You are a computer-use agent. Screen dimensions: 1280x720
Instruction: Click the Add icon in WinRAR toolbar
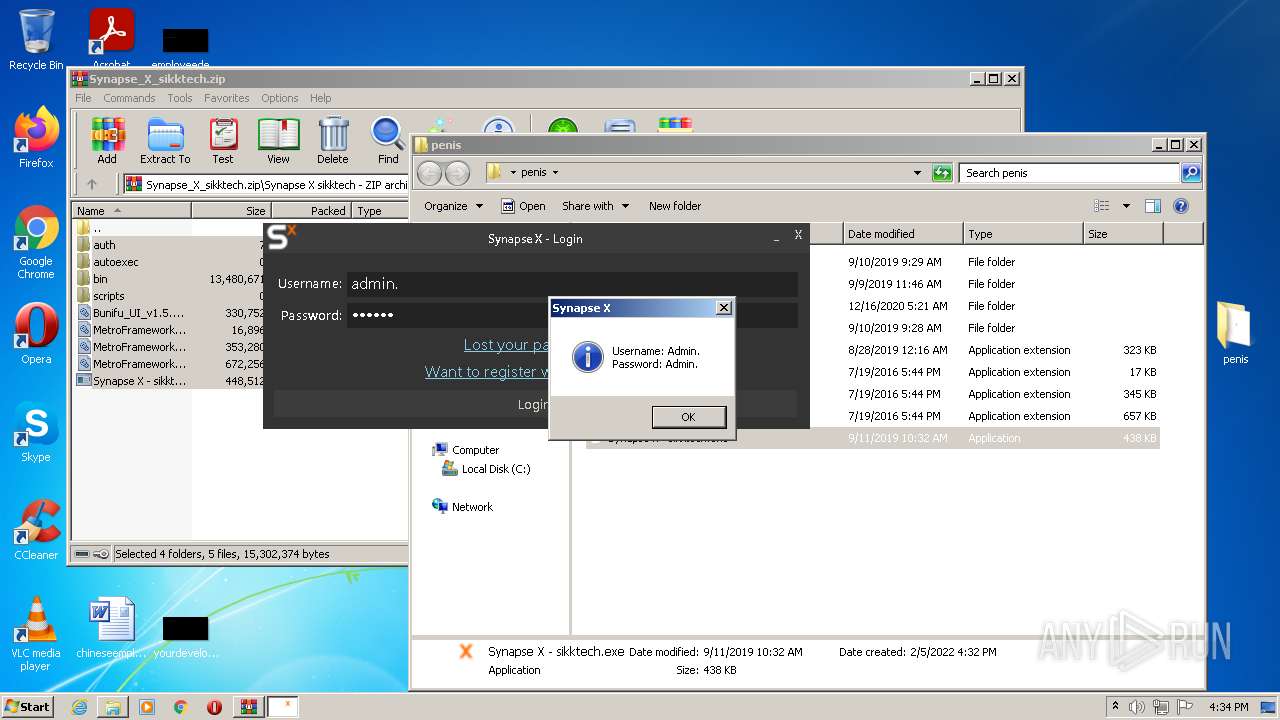point(107,141)
